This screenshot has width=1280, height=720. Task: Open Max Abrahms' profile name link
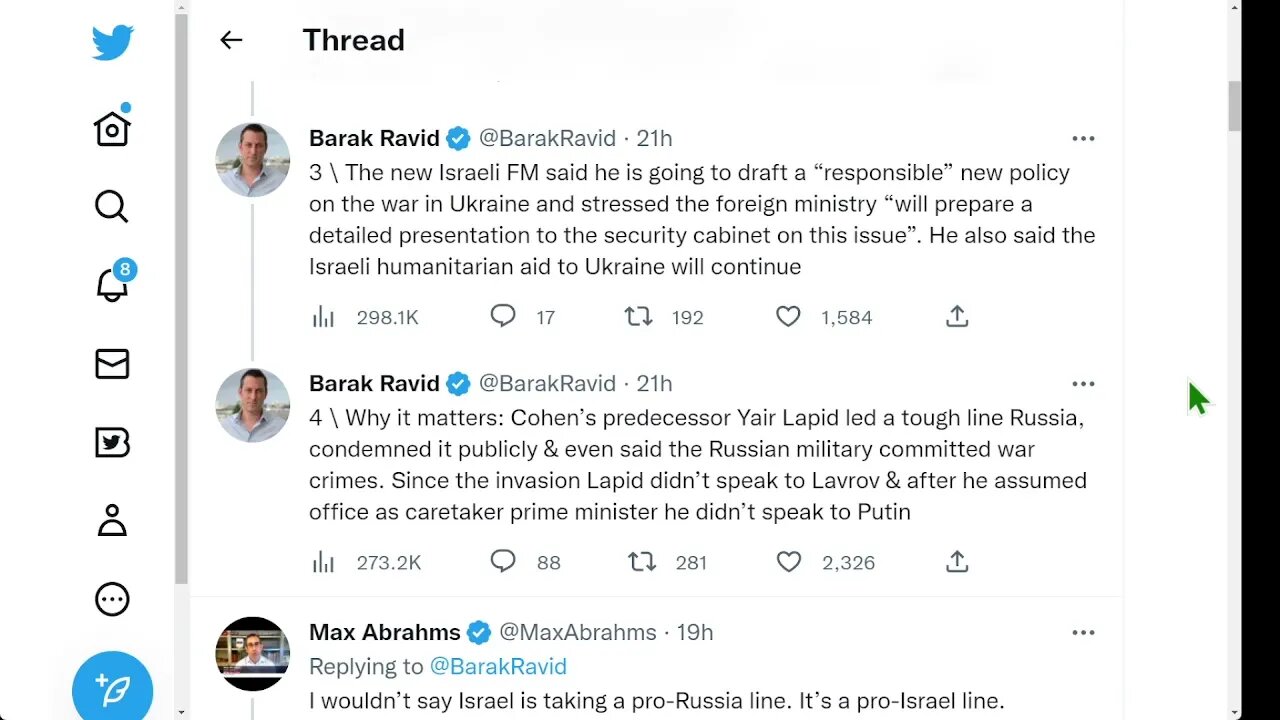(384, 632)
